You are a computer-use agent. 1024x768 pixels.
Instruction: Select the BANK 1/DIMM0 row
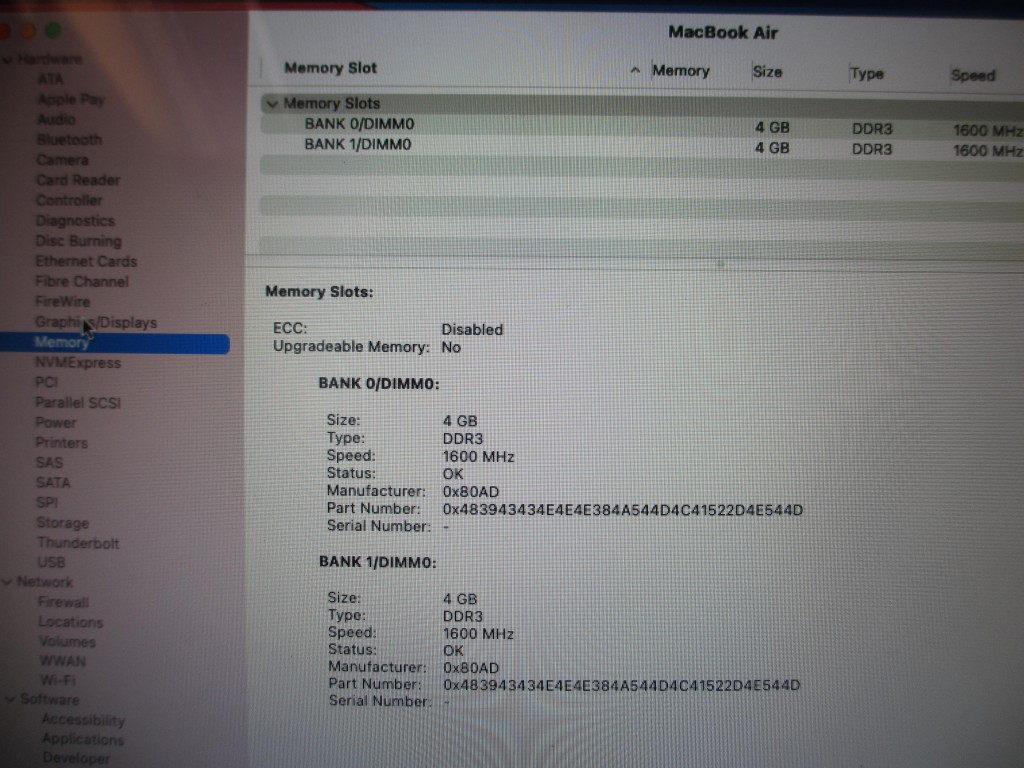[x=642, y=146]
